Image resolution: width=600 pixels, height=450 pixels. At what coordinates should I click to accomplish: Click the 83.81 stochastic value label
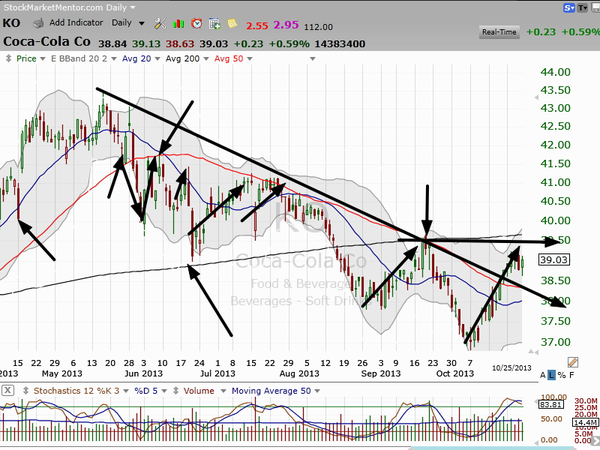[x=551, y=404]
